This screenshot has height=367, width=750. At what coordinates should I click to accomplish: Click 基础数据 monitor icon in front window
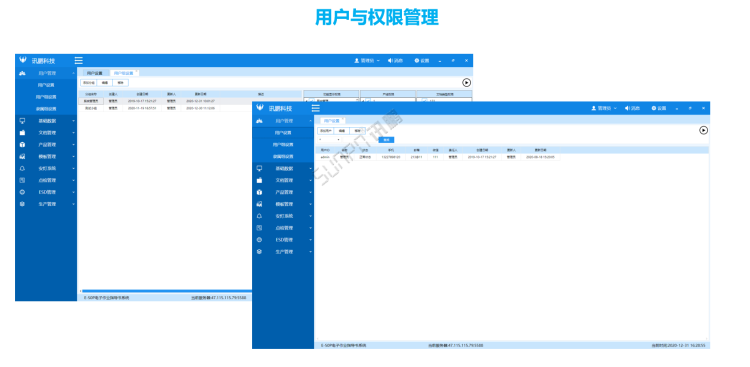click(x=260, y=168)
